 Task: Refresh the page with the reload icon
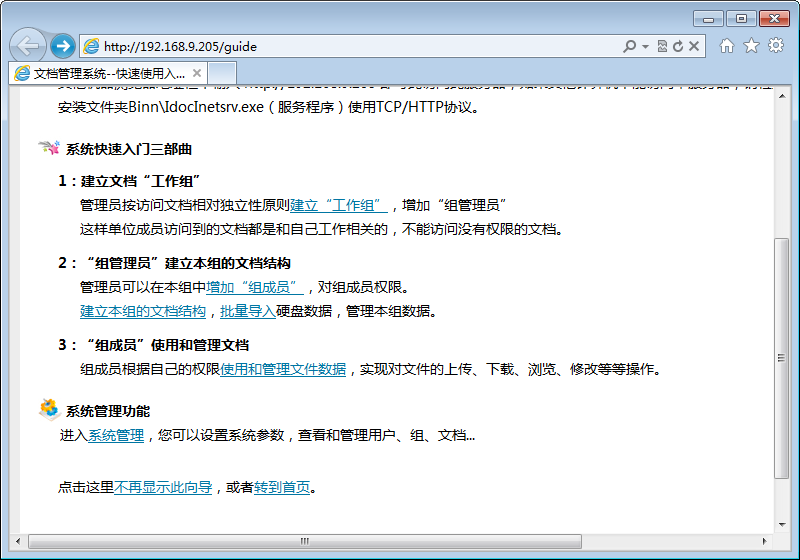678,46
